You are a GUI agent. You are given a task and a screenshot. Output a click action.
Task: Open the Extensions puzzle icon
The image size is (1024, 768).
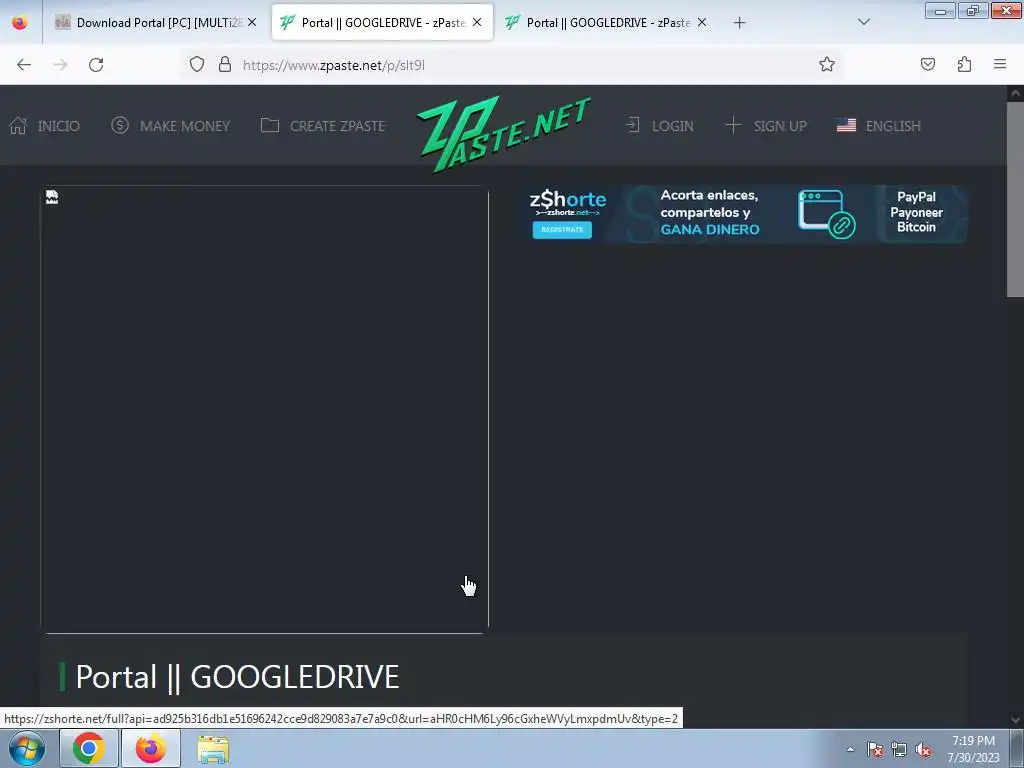pos(964,64)
